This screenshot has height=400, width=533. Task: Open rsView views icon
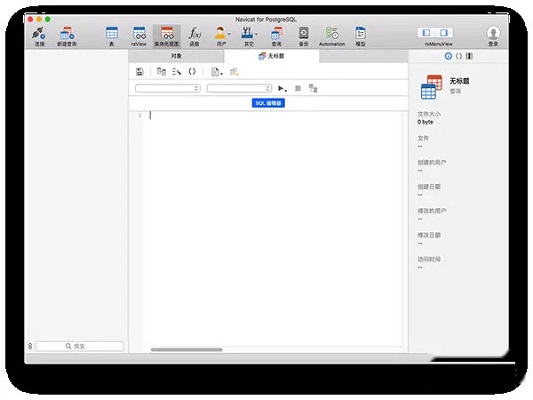pos(139,33)
